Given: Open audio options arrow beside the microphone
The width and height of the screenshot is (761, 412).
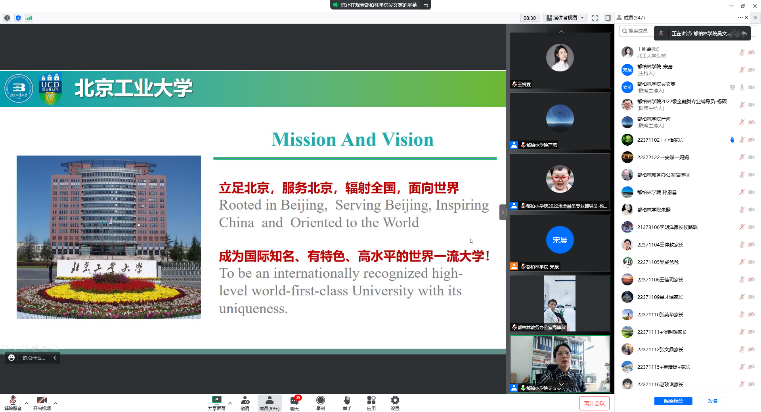Looking at the screenshot, I should point(24,401).
